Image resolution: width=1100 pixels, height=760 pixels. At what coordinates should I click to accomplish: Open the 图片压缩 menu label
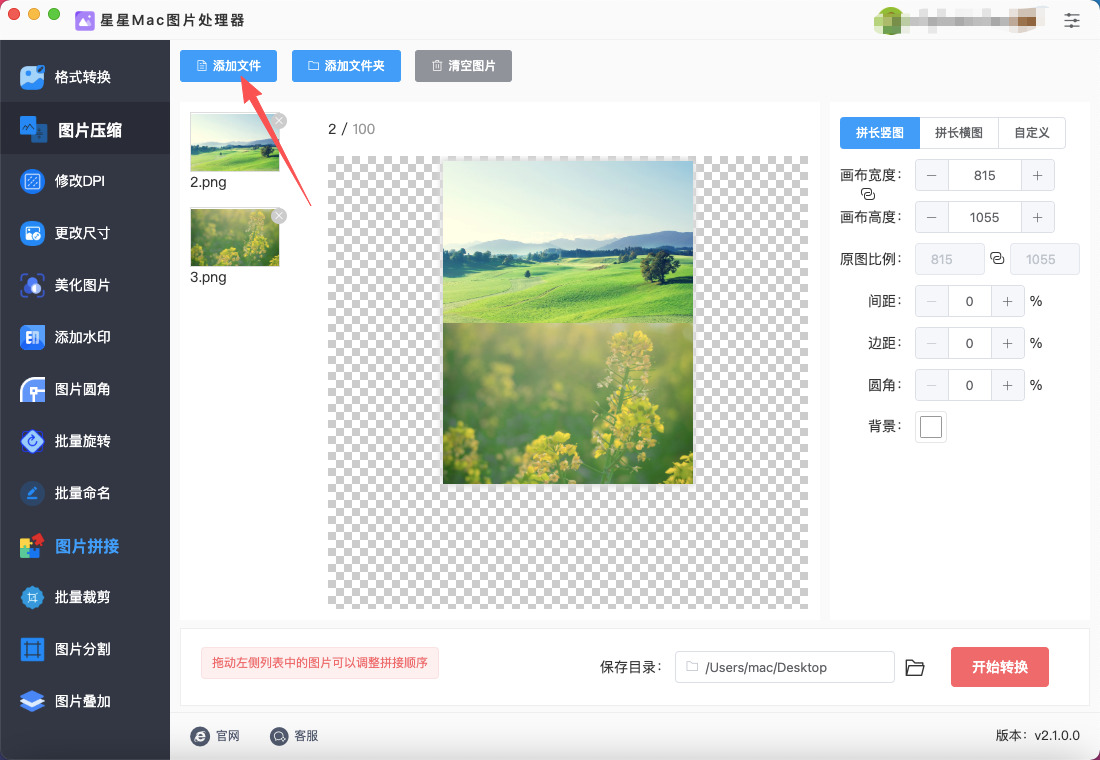coord(90,130)
